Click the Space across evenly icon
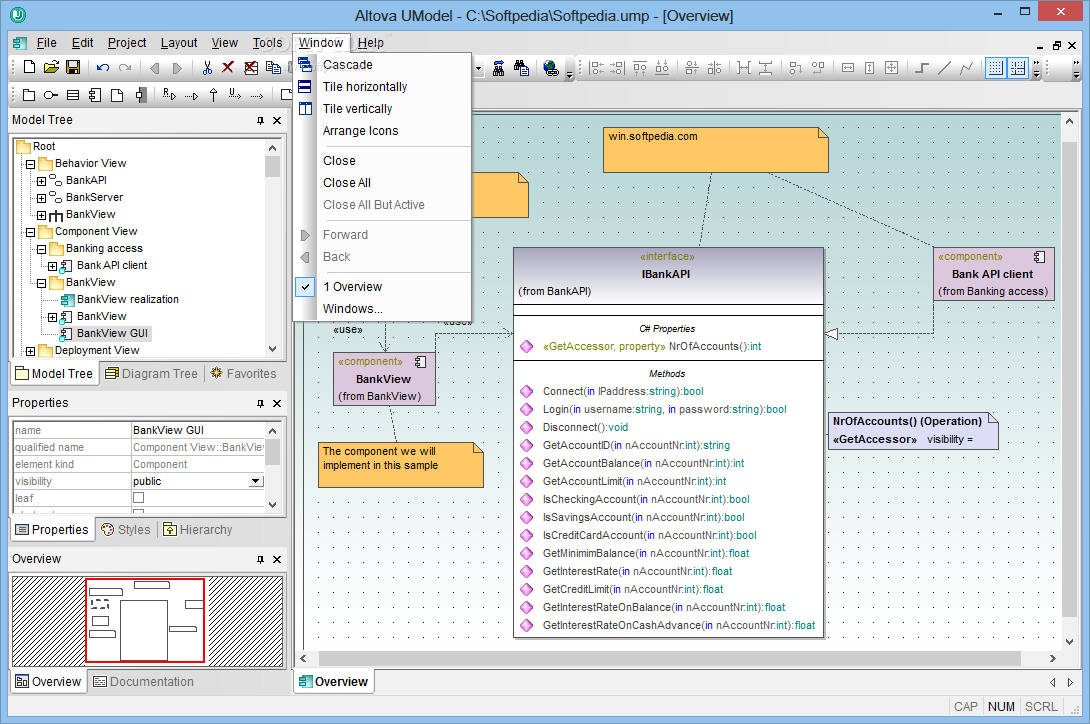This screenshot has width=1090, height=724. tap(744, 67)
